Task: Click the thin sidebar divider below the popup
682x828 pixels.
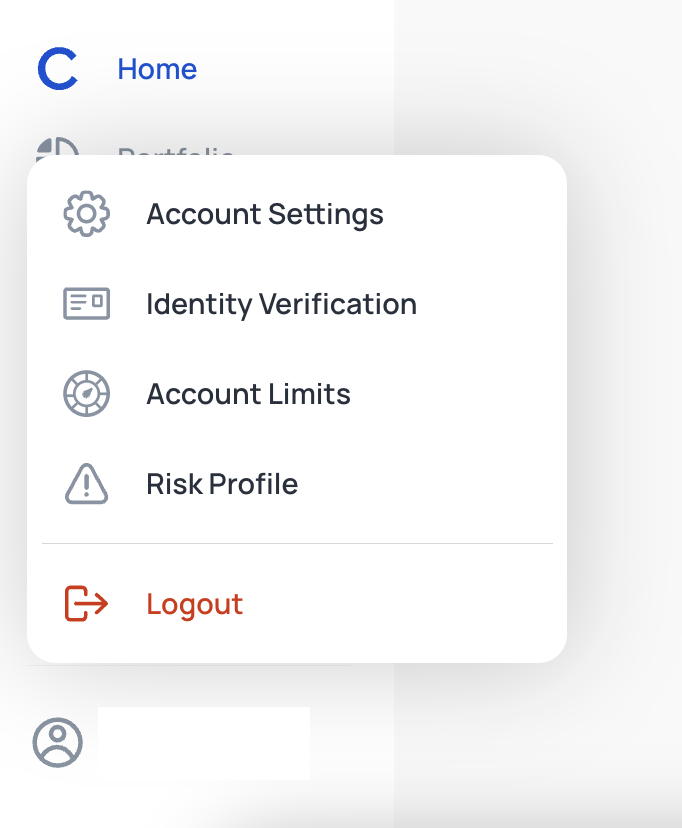Action: [189, 665]
